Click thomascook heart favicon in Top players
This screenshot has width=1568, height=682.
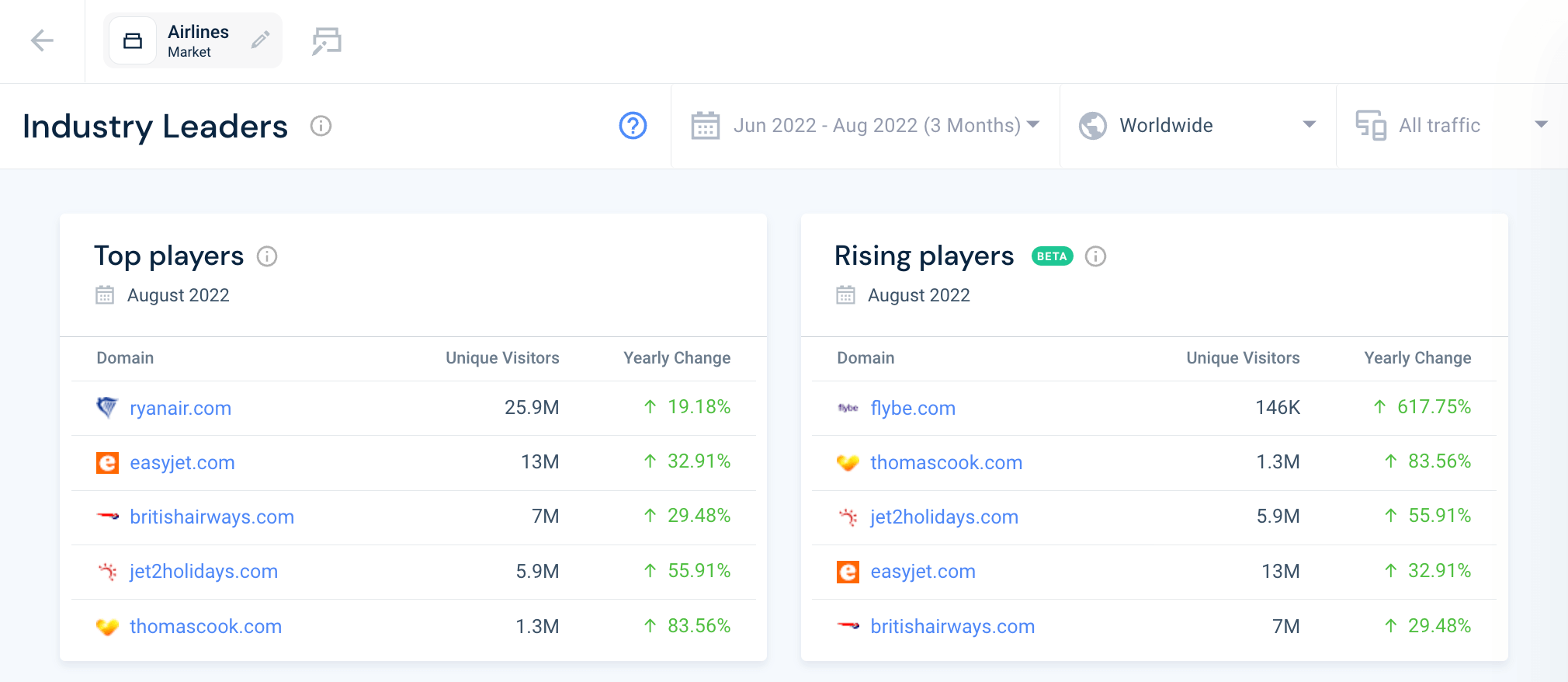[107, 626]
